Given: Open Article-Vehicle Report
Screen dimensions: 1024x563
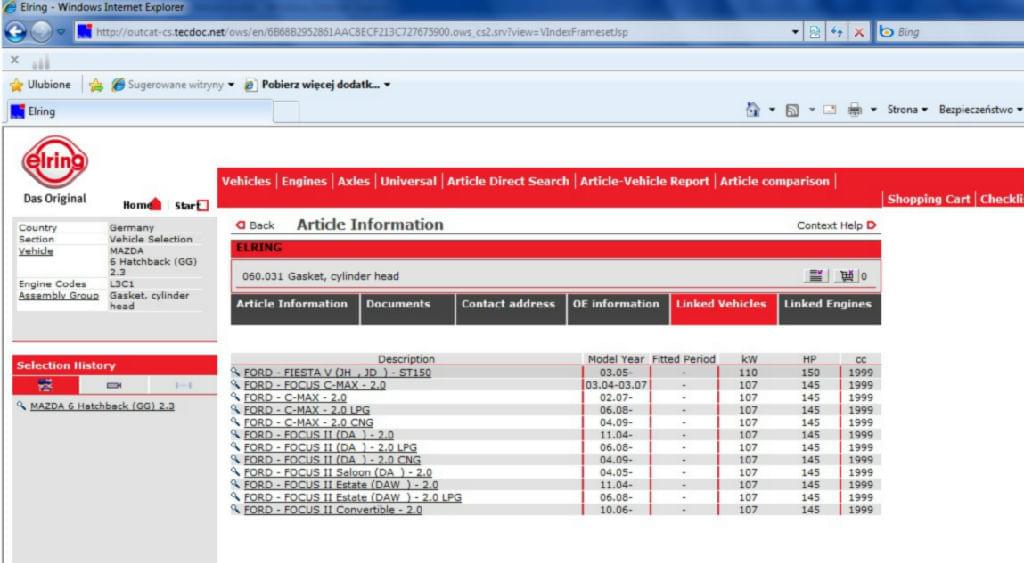Looking at the screenshot, I should (644, 181).
